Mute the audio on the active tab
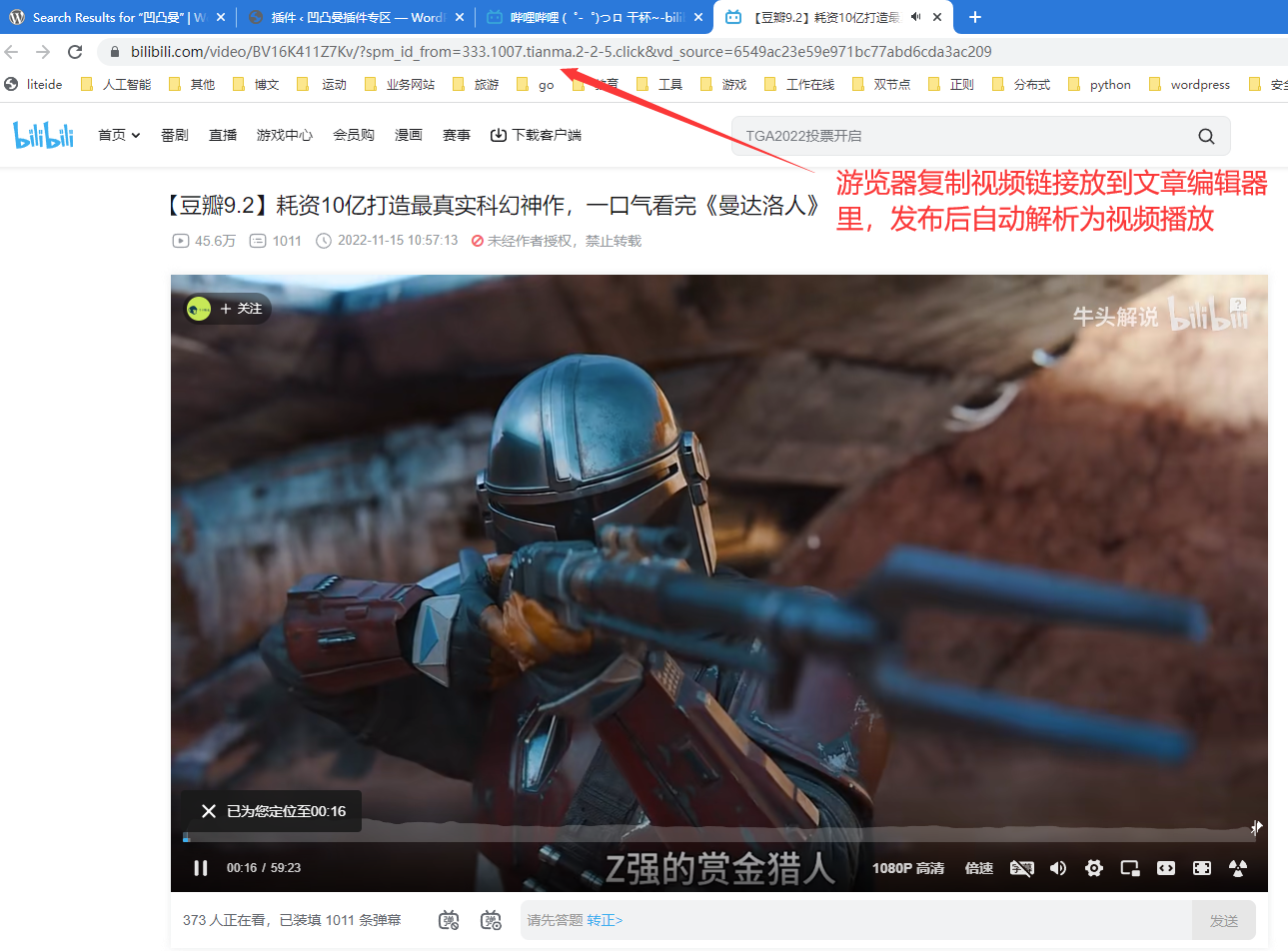This screenshot has height=951, width=1288. click(915, 17)
